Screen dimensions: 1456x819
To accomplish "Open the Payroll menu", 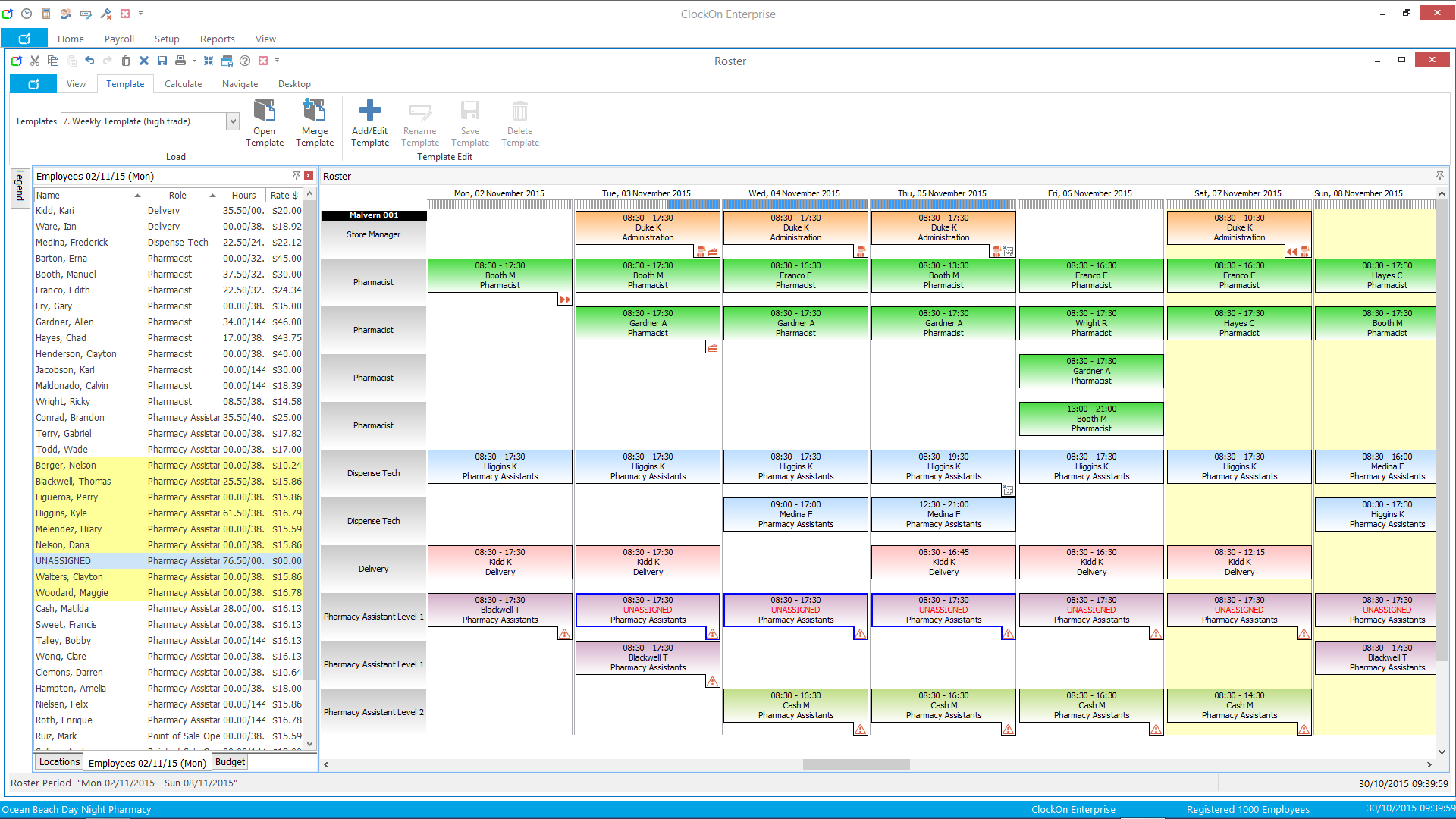I will [119, 39].
